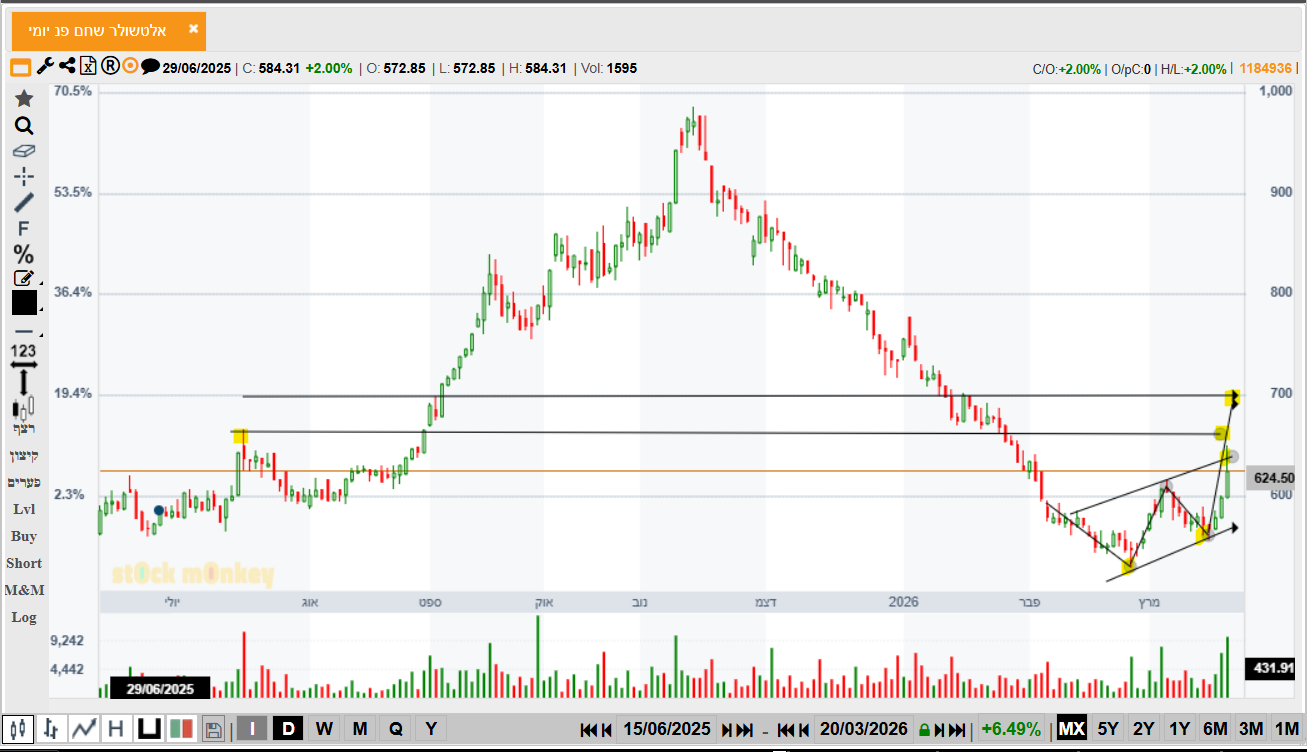Click the green-red color scheme icon

click(x=181, y=729)
